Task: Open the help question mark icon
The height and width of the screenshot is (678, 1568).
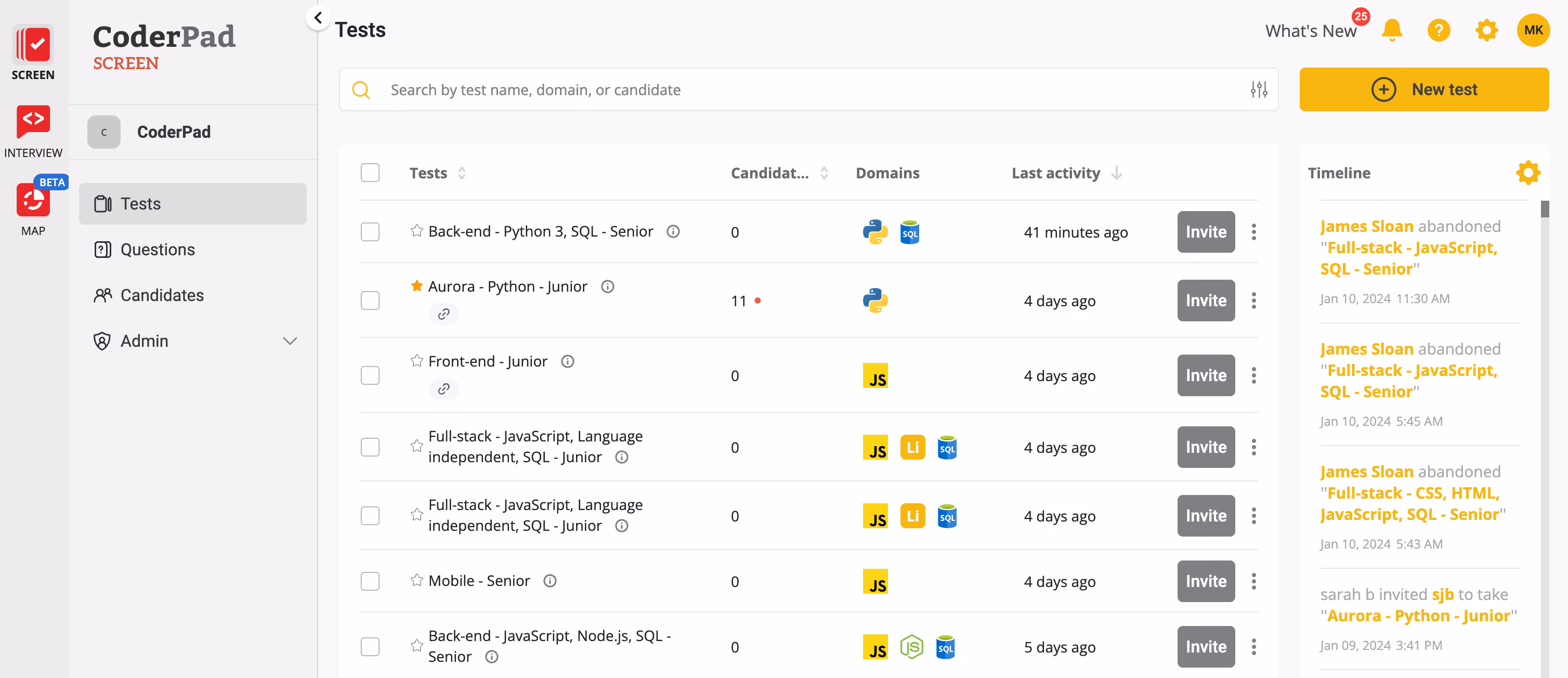Action: point(1439,30)
